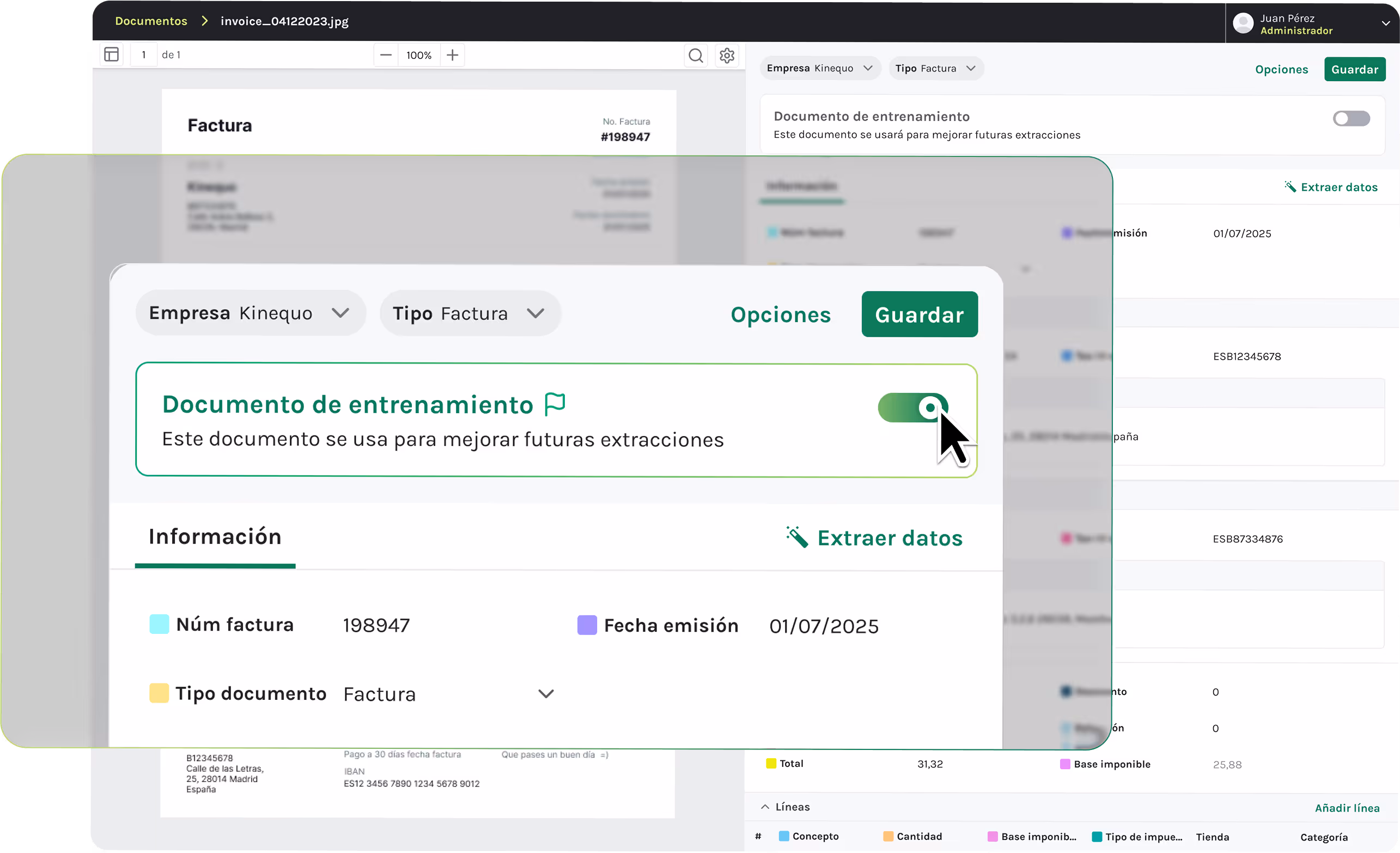Click the page number input field
The image size is (1400, 853).
(x=144, y=55)
